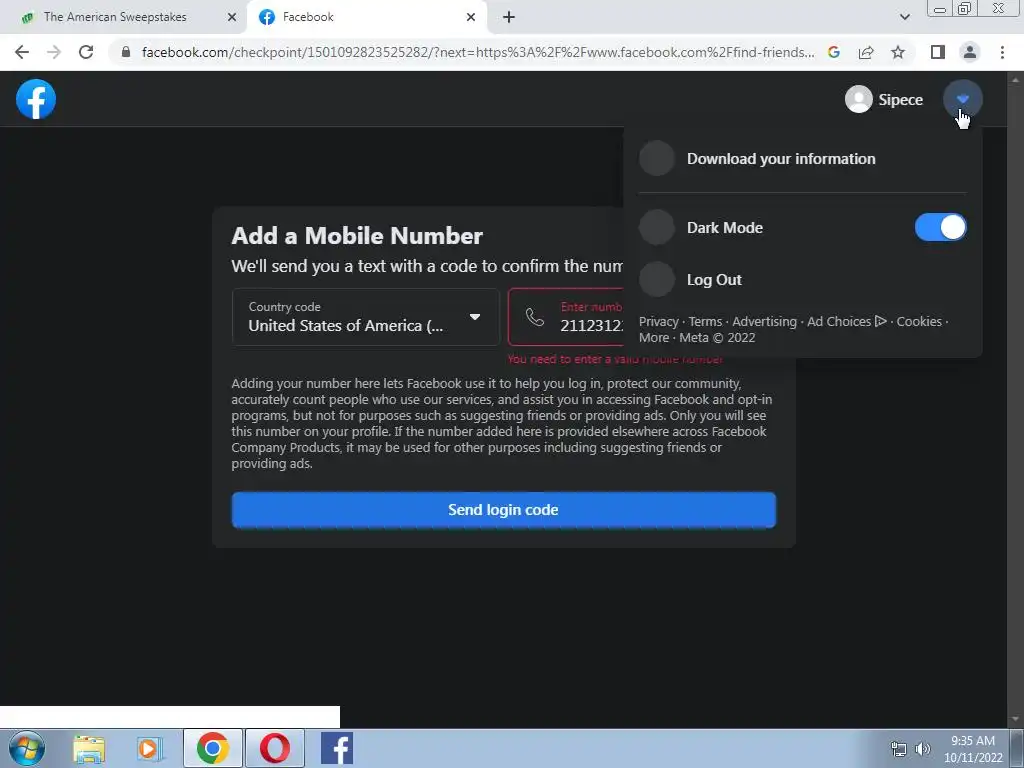Close The American Sweepstakes tab
Viewport: 1024px width, 768px height.
231,17
